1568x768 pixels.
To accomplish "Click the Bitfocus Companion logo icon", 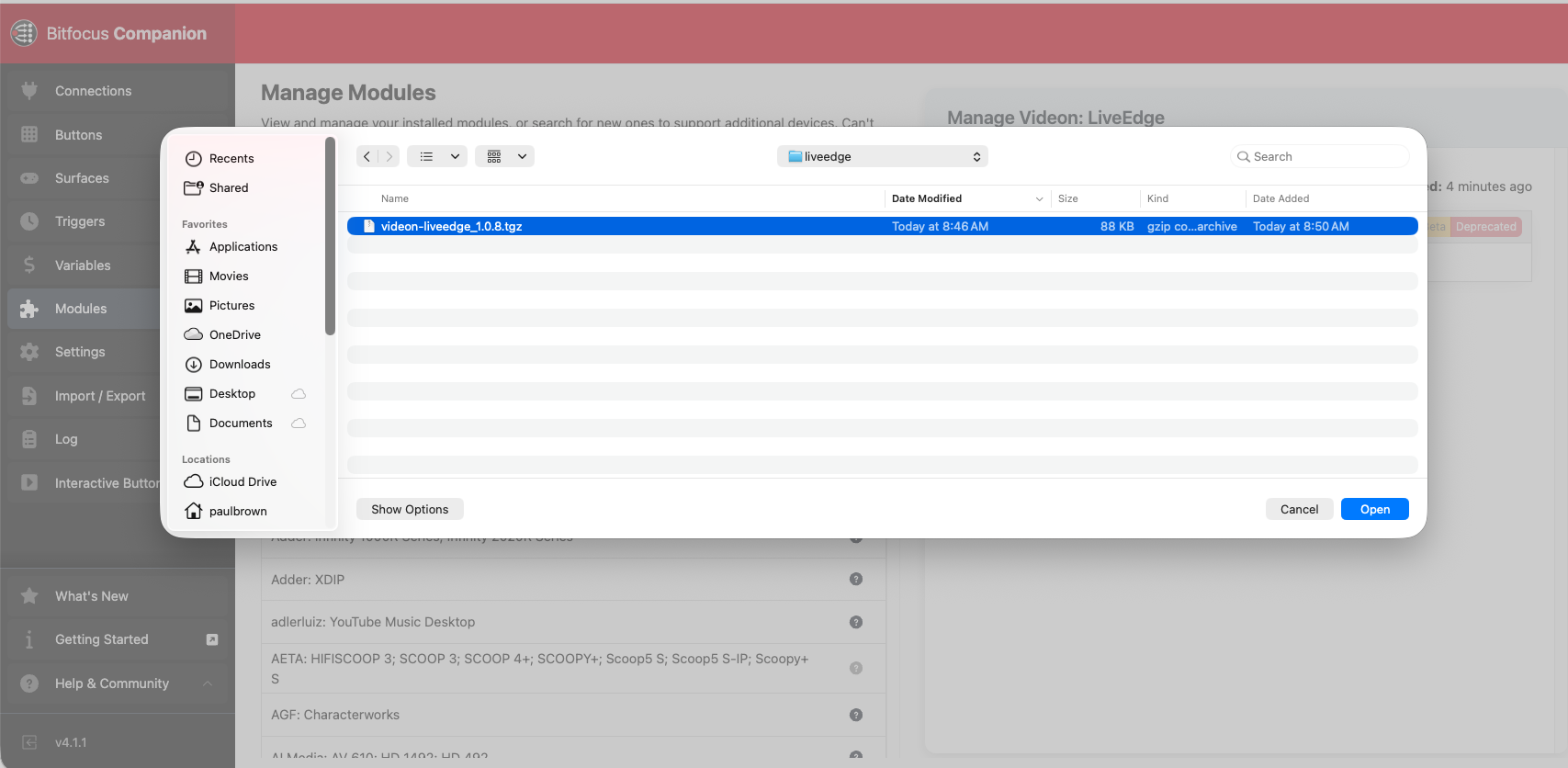I will (x=24, y=33).
